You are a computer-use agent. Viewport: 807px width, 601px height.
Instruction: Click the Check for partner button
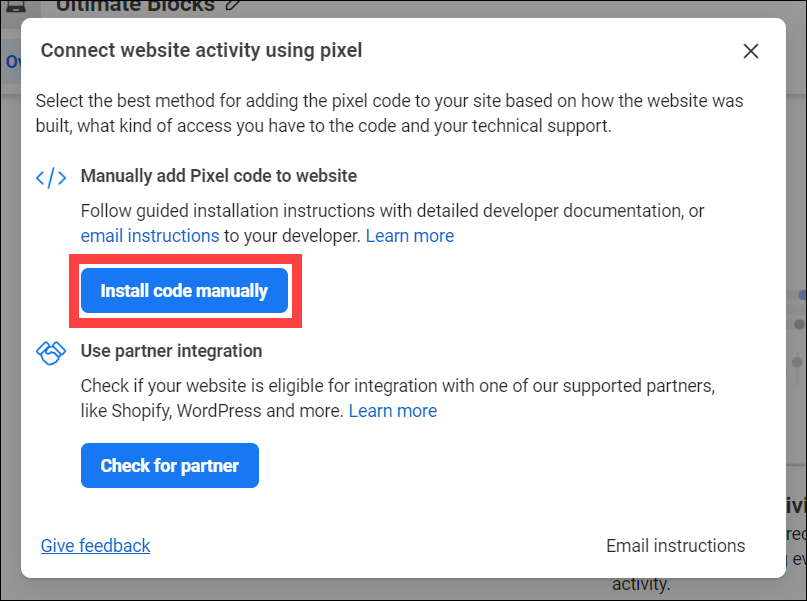tap(170, 466)
